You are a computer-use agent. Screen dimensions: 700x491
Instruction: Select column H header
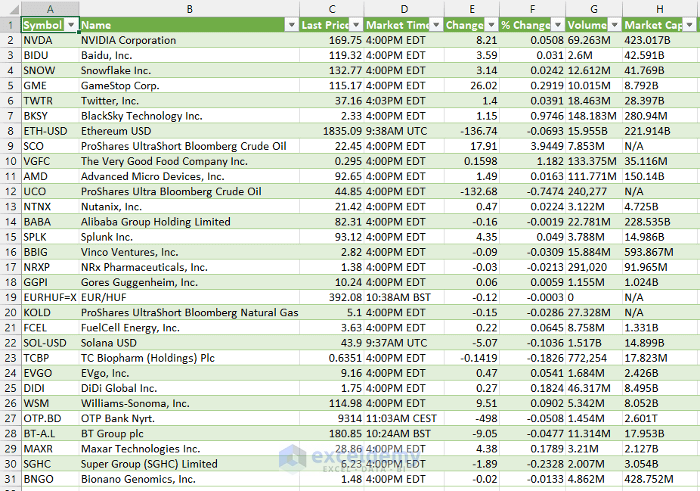click(660, 9)
